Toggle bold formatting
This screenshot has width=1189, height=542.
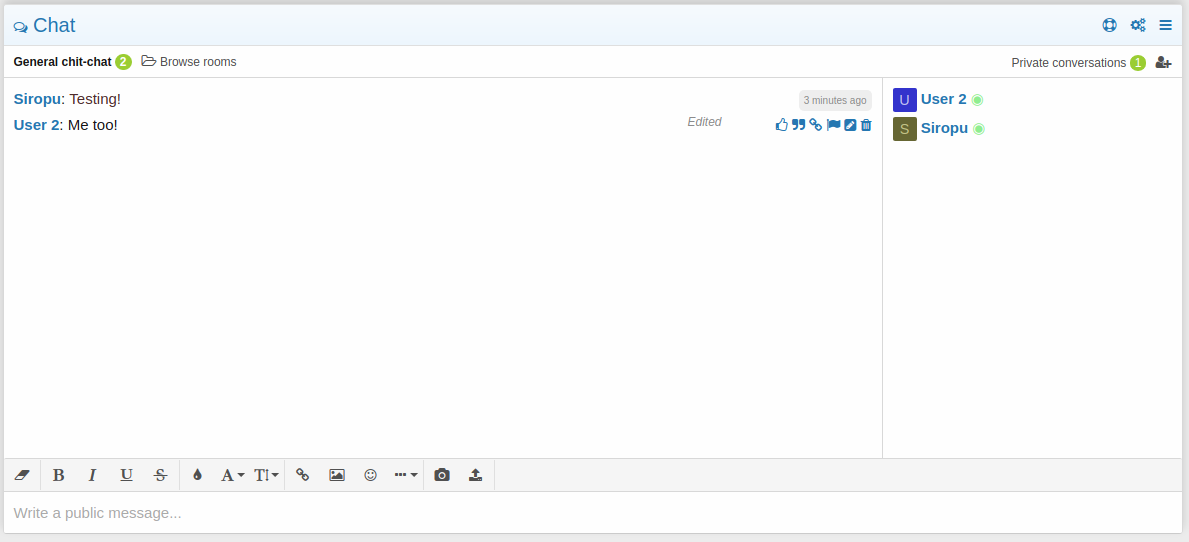pyautogui.click(x=59, y=475)
